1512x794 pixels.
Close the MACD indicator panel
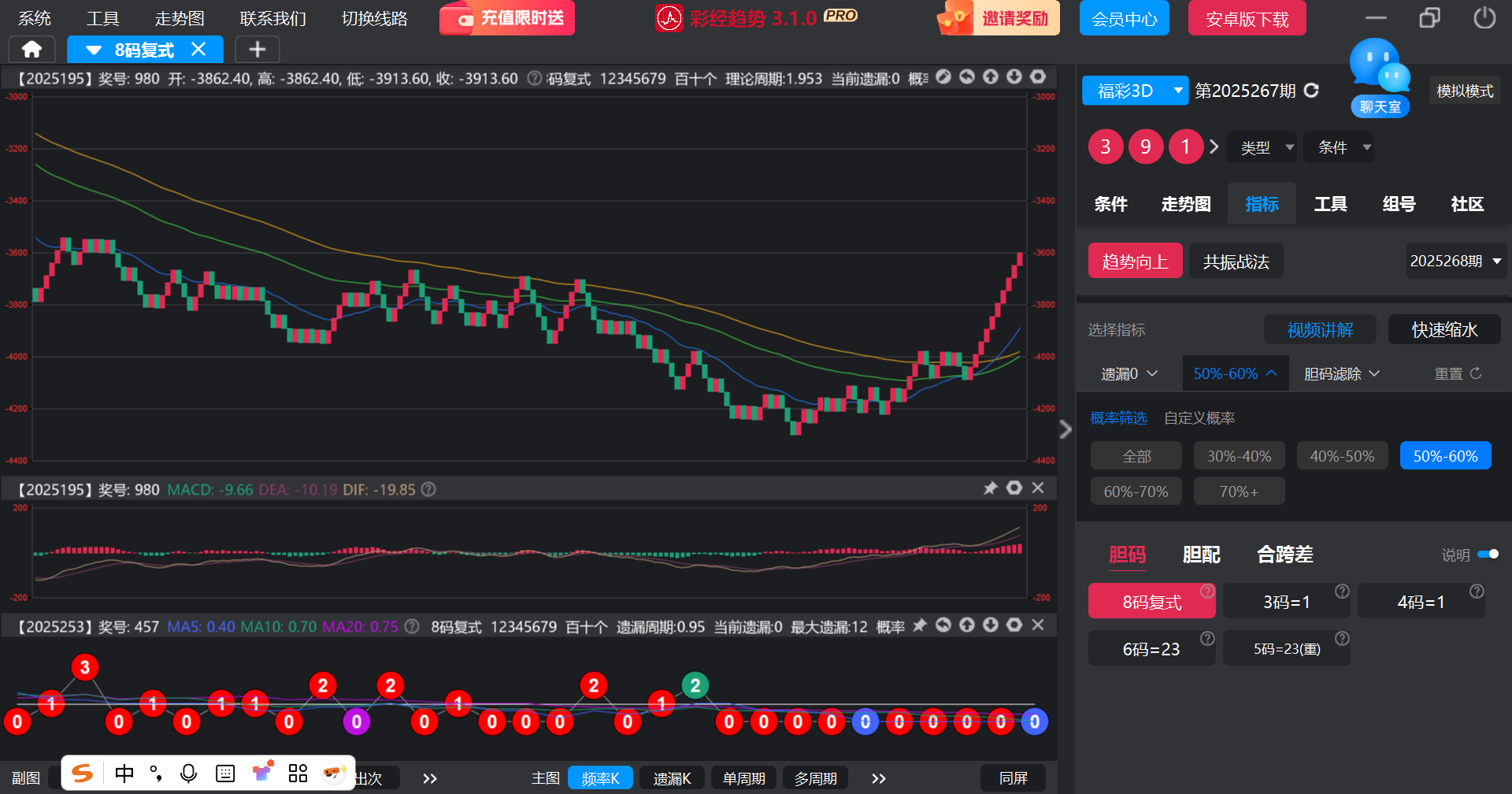point(1038,488)
